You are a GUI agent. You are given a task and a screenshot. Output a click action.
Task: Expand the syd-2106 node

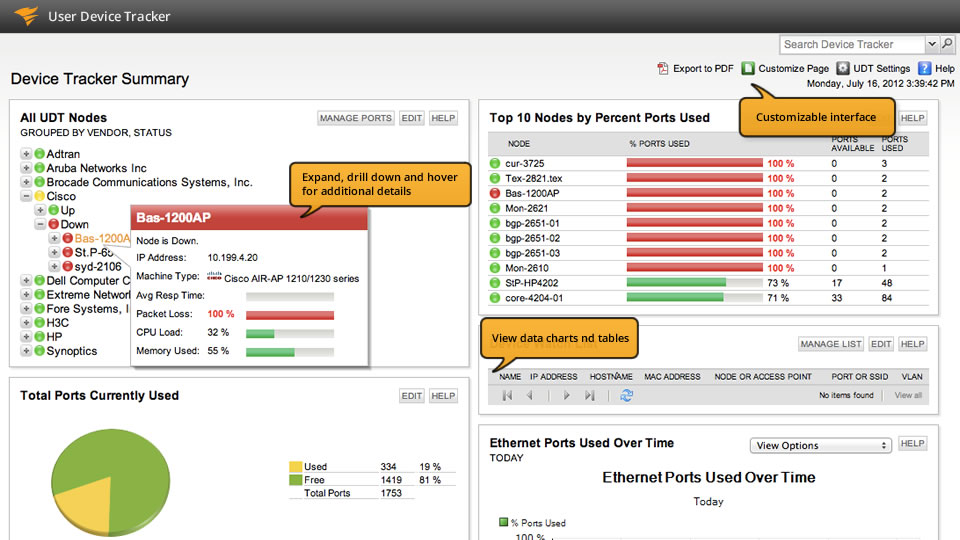point(54,266)
